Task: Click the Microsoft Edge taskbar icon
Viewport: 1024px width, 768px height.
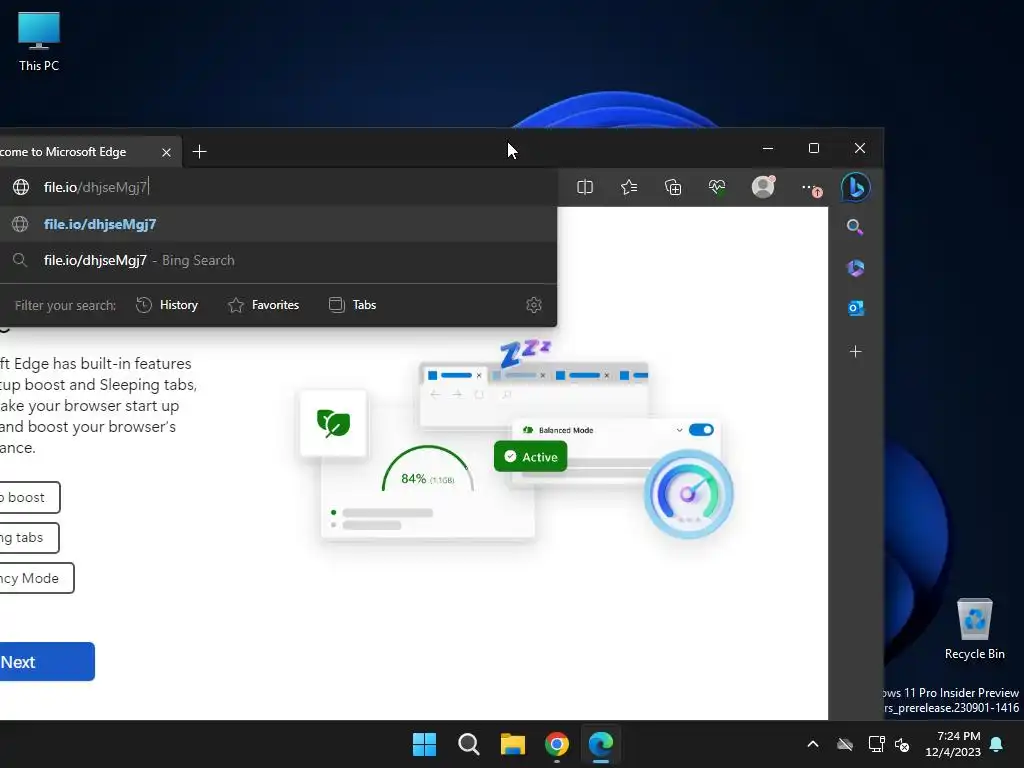Action: point(601,744)
